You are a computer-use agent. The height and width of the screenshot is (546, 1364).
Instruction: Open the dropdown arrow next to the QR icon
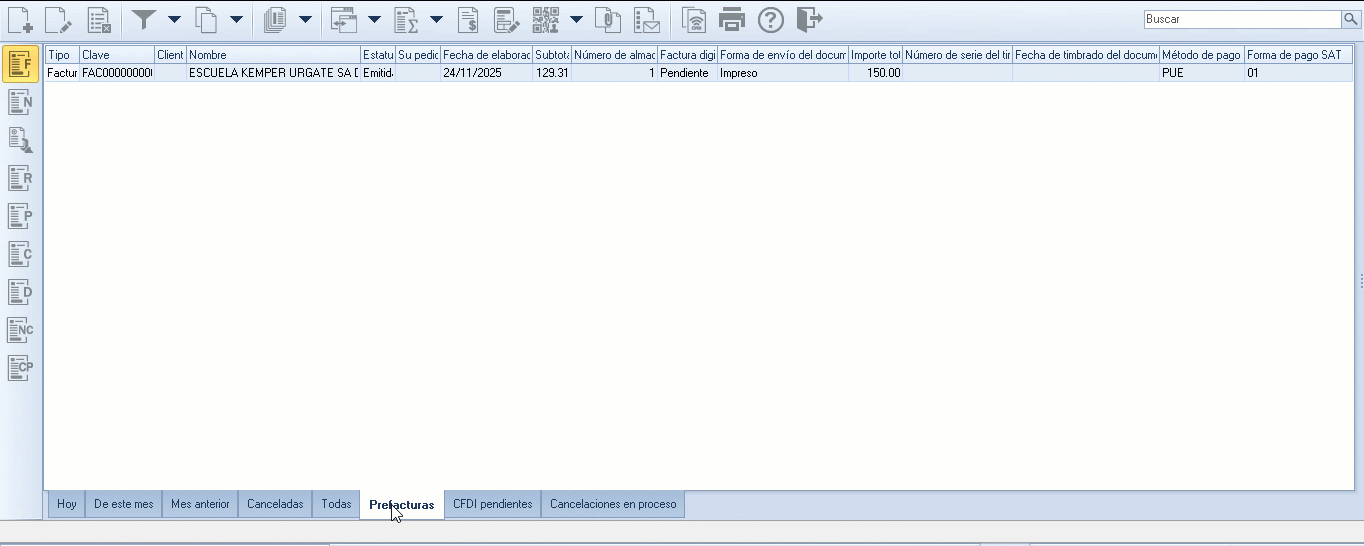576,19
